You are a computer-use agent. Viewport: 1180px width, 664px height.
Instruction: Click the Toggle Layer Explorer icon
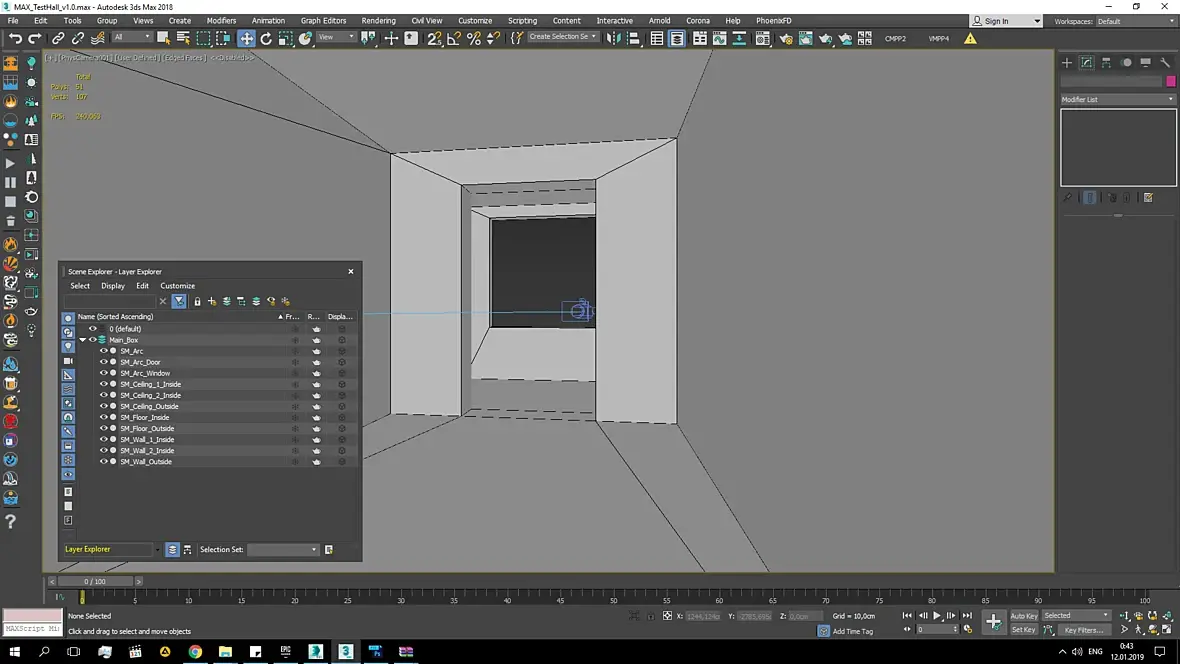pyautogui.click(x=677, y=38)
